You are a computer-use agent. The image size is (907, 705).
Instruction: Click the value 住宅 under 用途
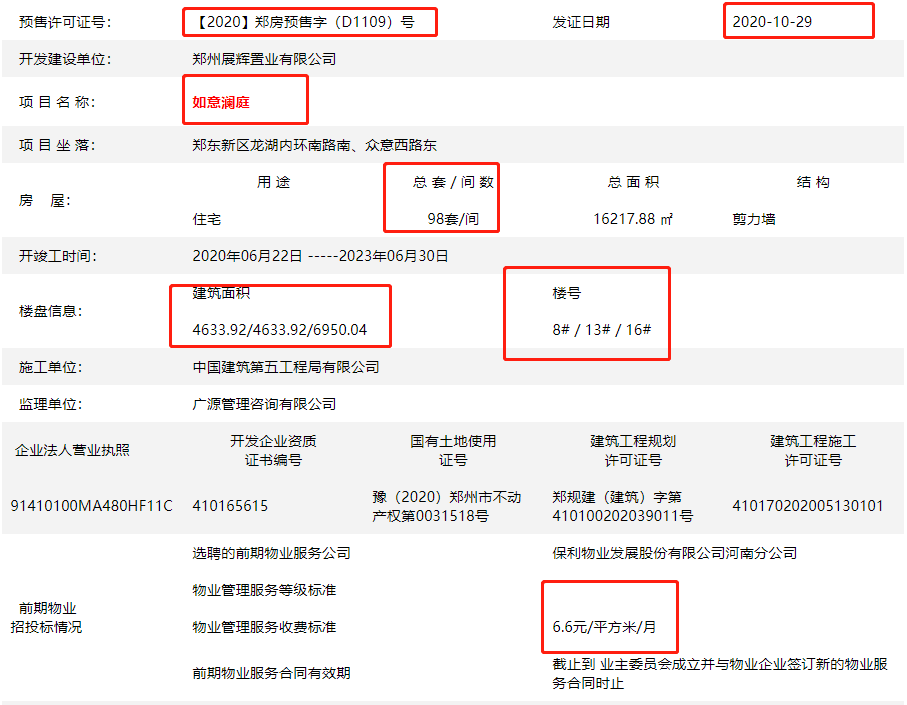coord(207,219)
